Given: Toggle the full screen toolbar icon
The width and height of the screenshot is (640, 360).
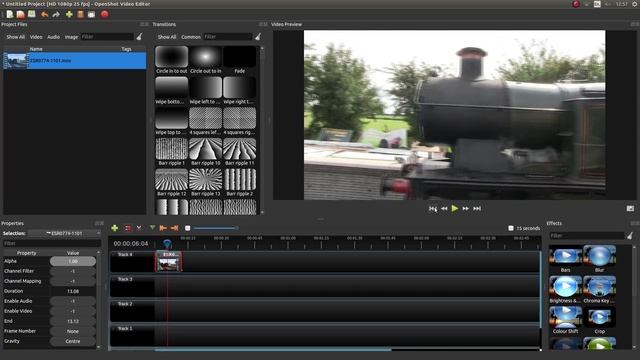Looking at the screenshot, I should 91,14.
